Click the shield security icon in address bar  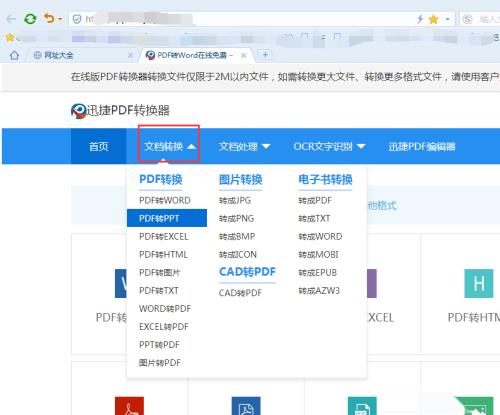(x=77, y=19)
